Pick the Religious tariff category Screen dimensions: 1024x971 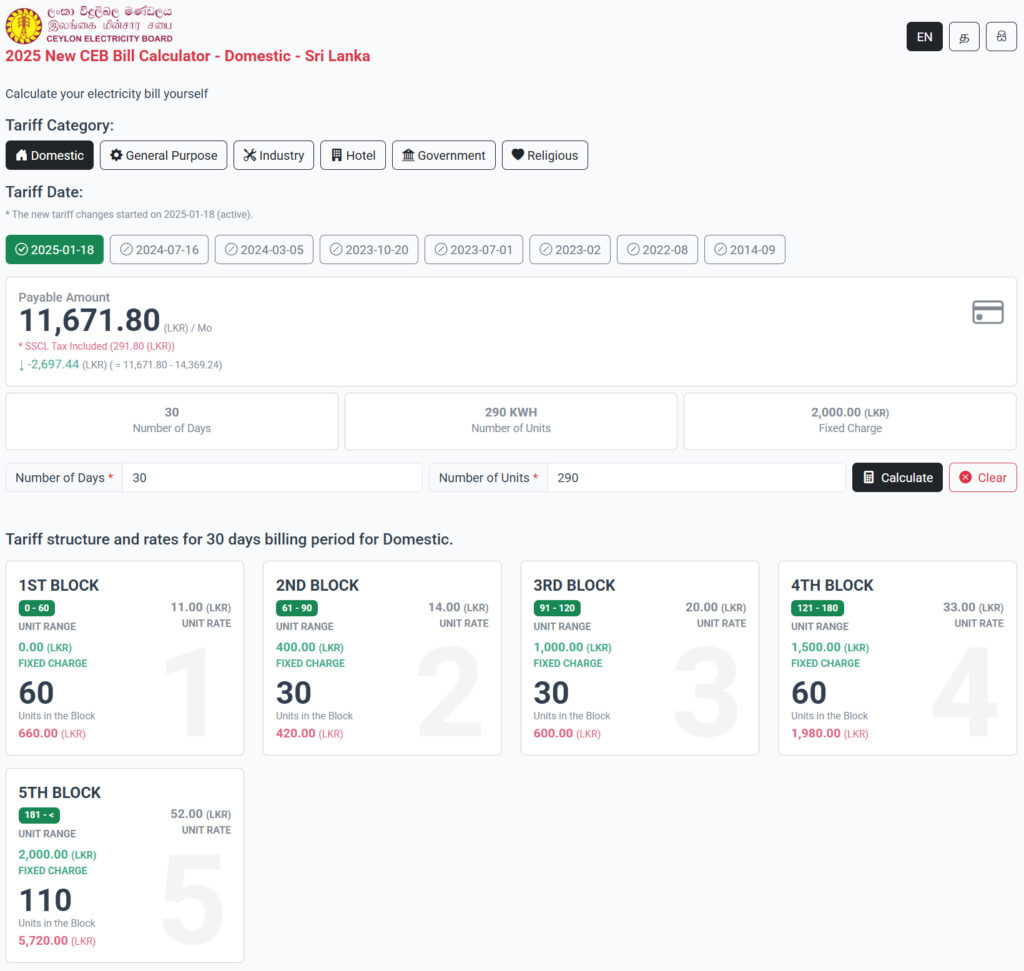[545, 155]
